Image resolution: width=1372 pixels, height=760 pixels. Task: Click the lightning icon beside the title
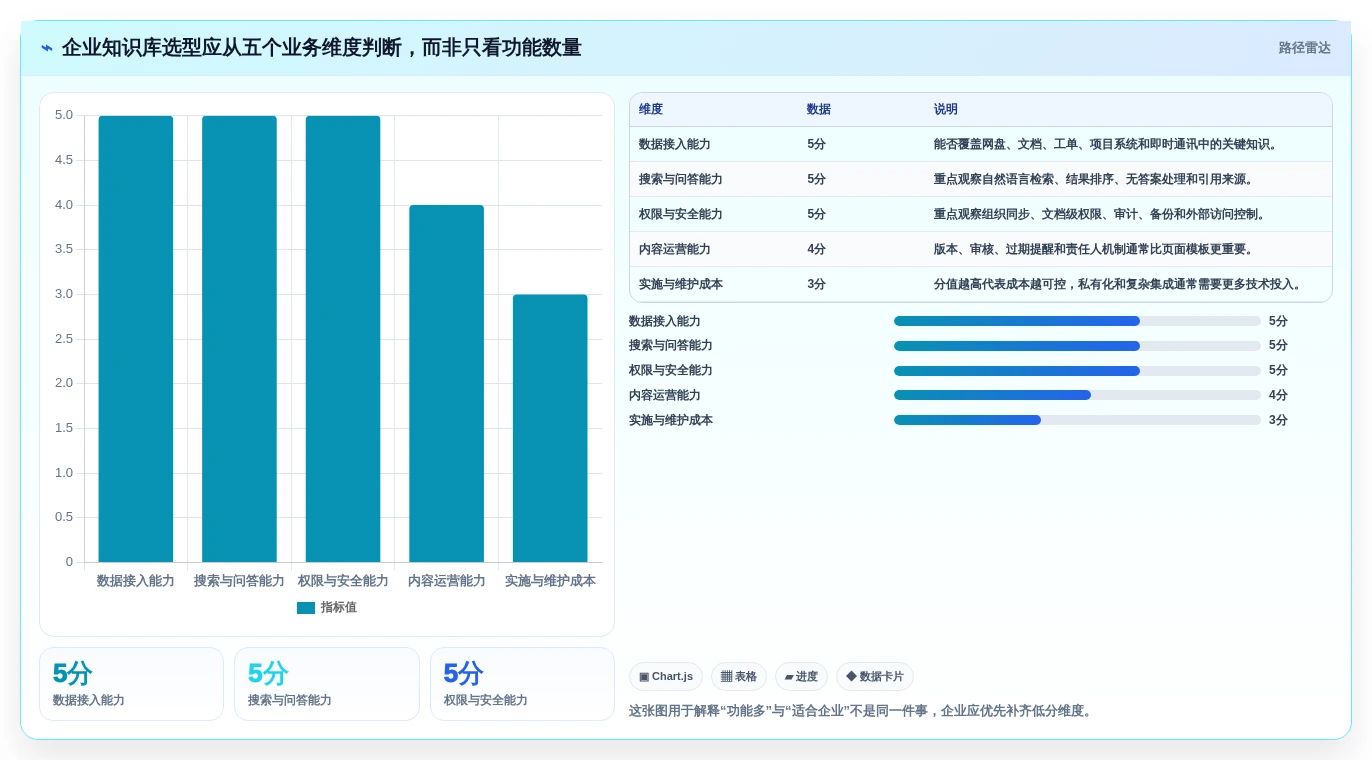47,48
